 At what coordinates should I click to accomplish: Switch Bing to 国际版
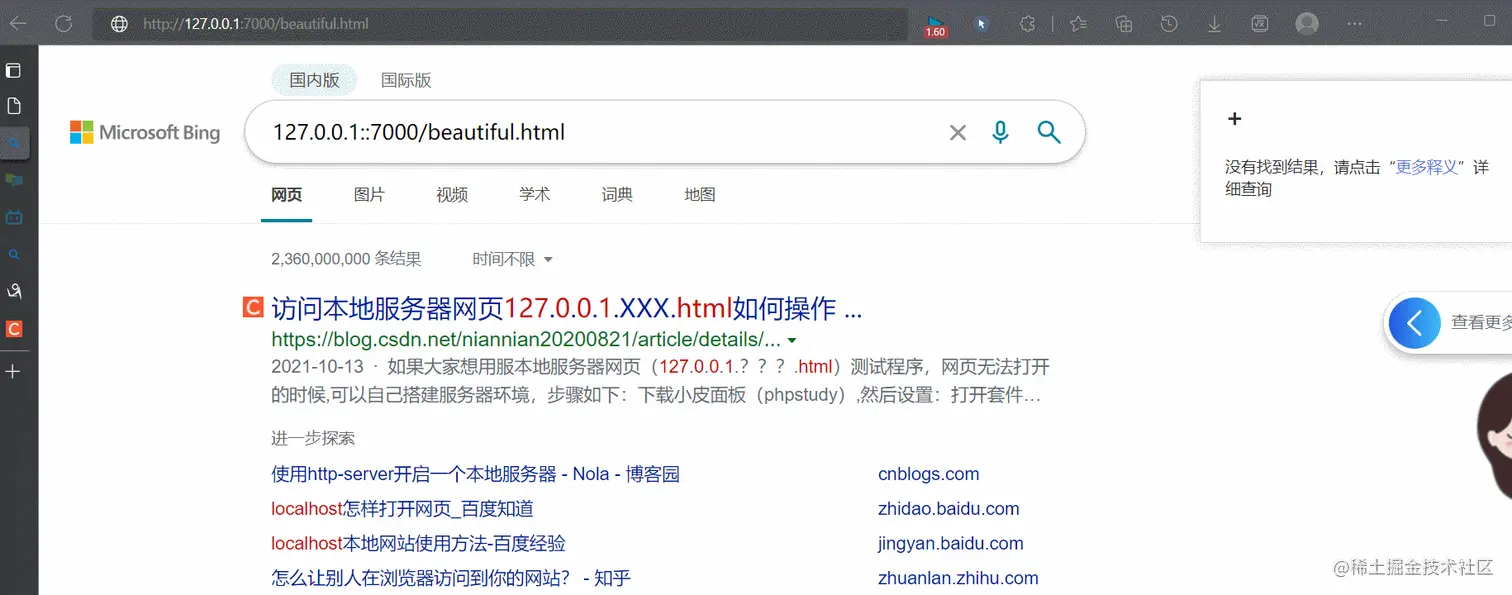click(406, 79)
